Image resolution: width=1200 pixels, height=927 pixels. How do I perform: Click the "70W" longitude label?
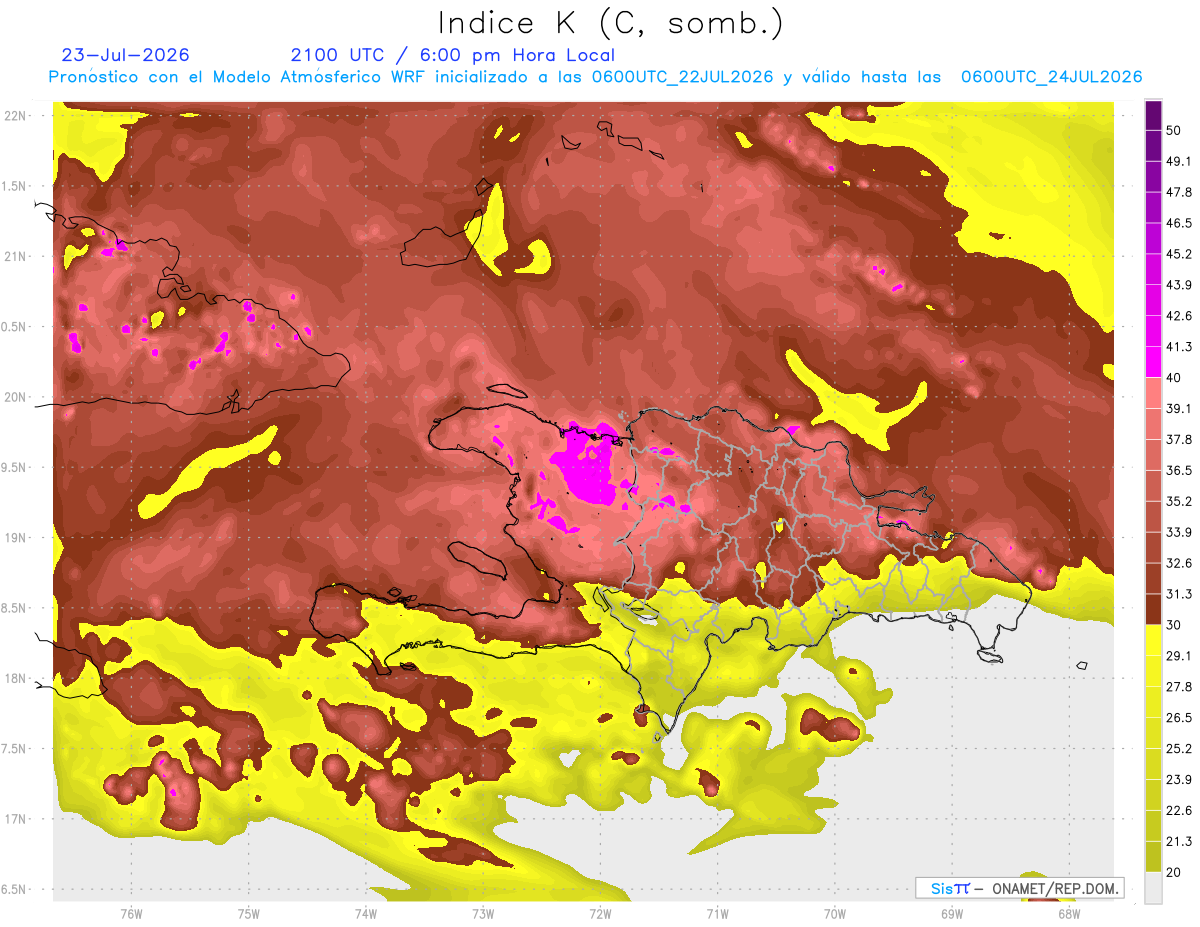click(x=834, y=913)
